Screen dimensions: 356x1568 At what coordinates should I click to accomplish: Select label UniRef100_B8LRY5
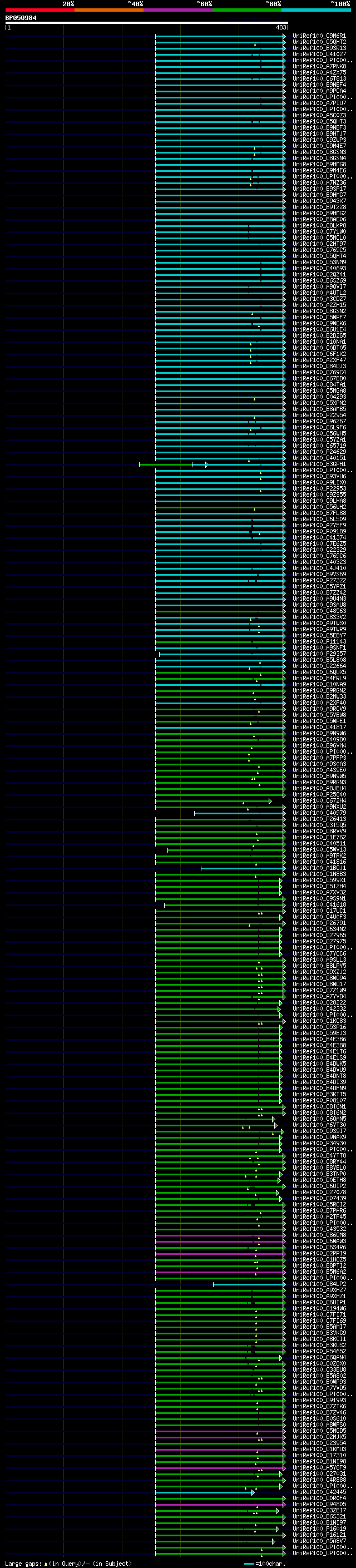pyautogui.click(x=319, y=966)
